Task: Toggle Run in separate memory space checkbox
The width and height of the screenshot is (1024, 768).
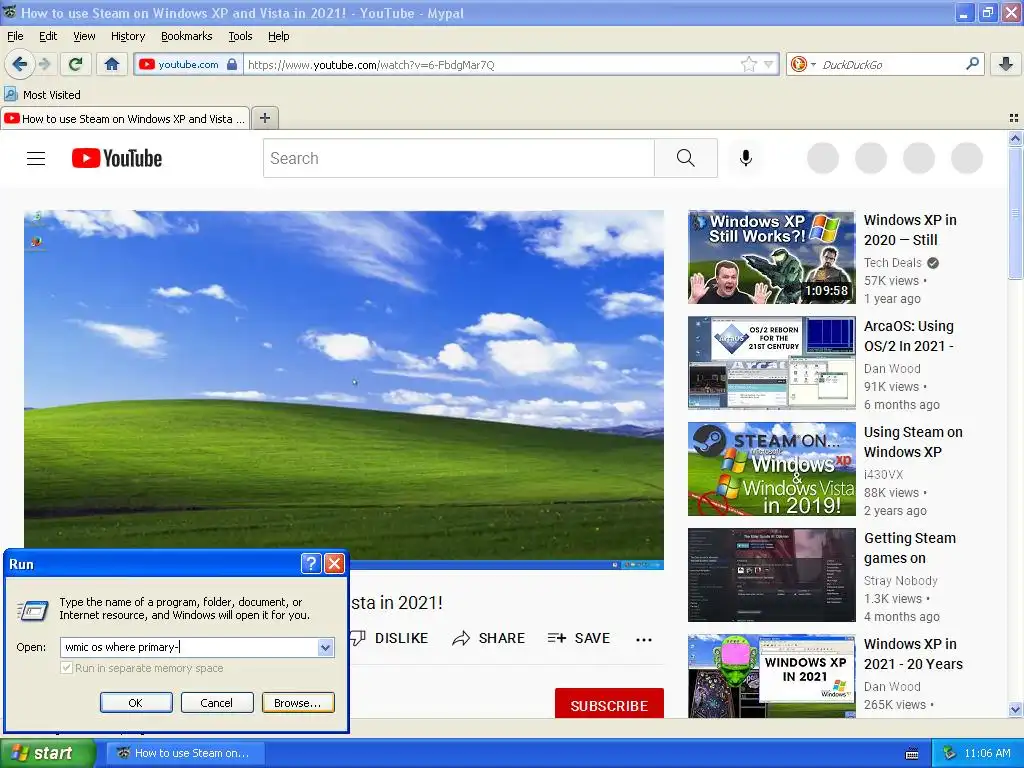Action: point(66,667)
